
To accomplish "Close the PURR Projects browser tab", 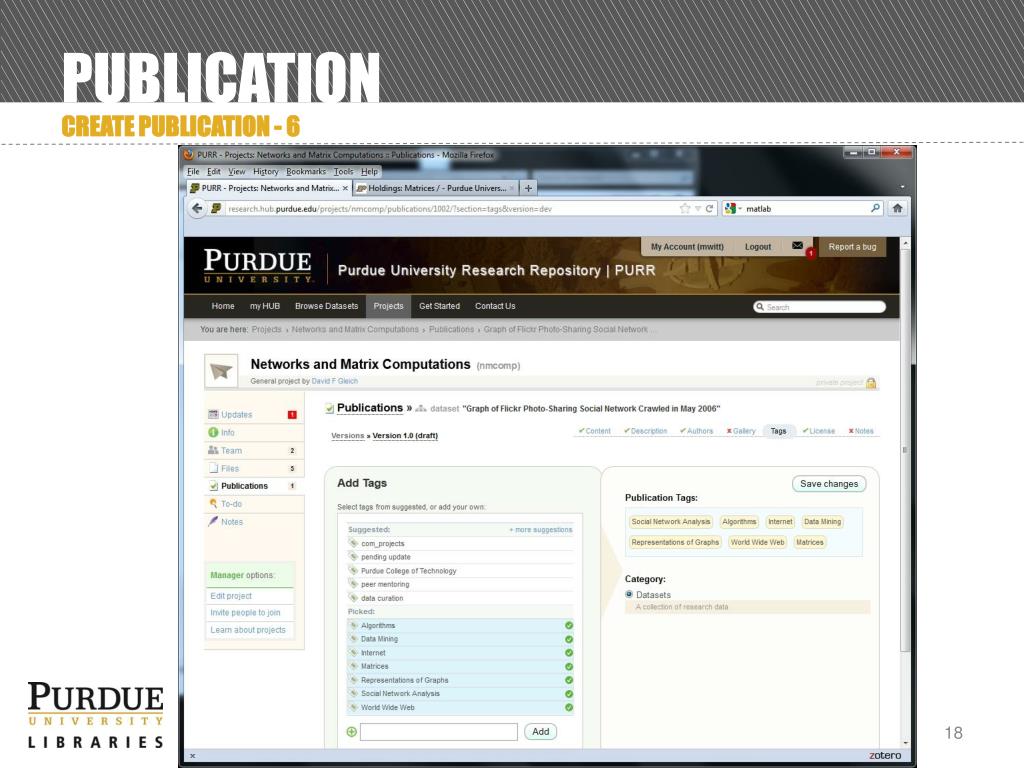I will coord(345,188).
